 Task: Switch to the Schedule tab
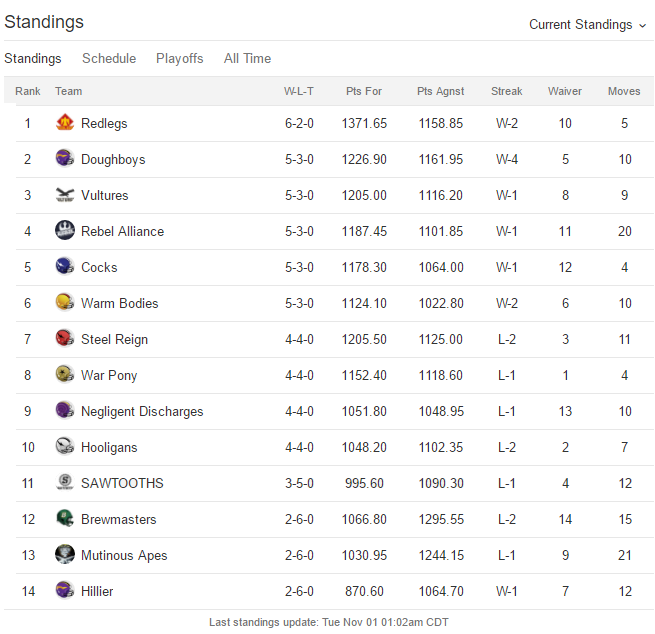pyautogui.click(x=109, y=58)
